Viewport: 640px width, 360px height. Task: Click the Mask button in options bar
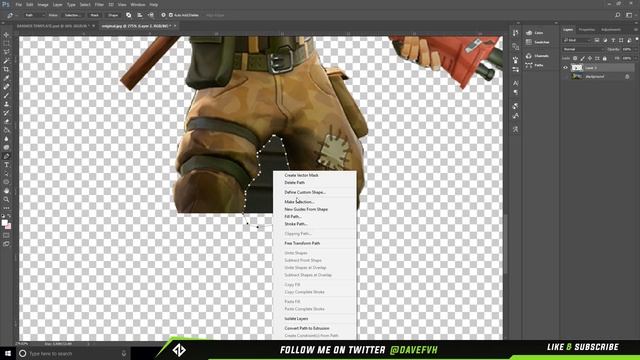[95, 15]
